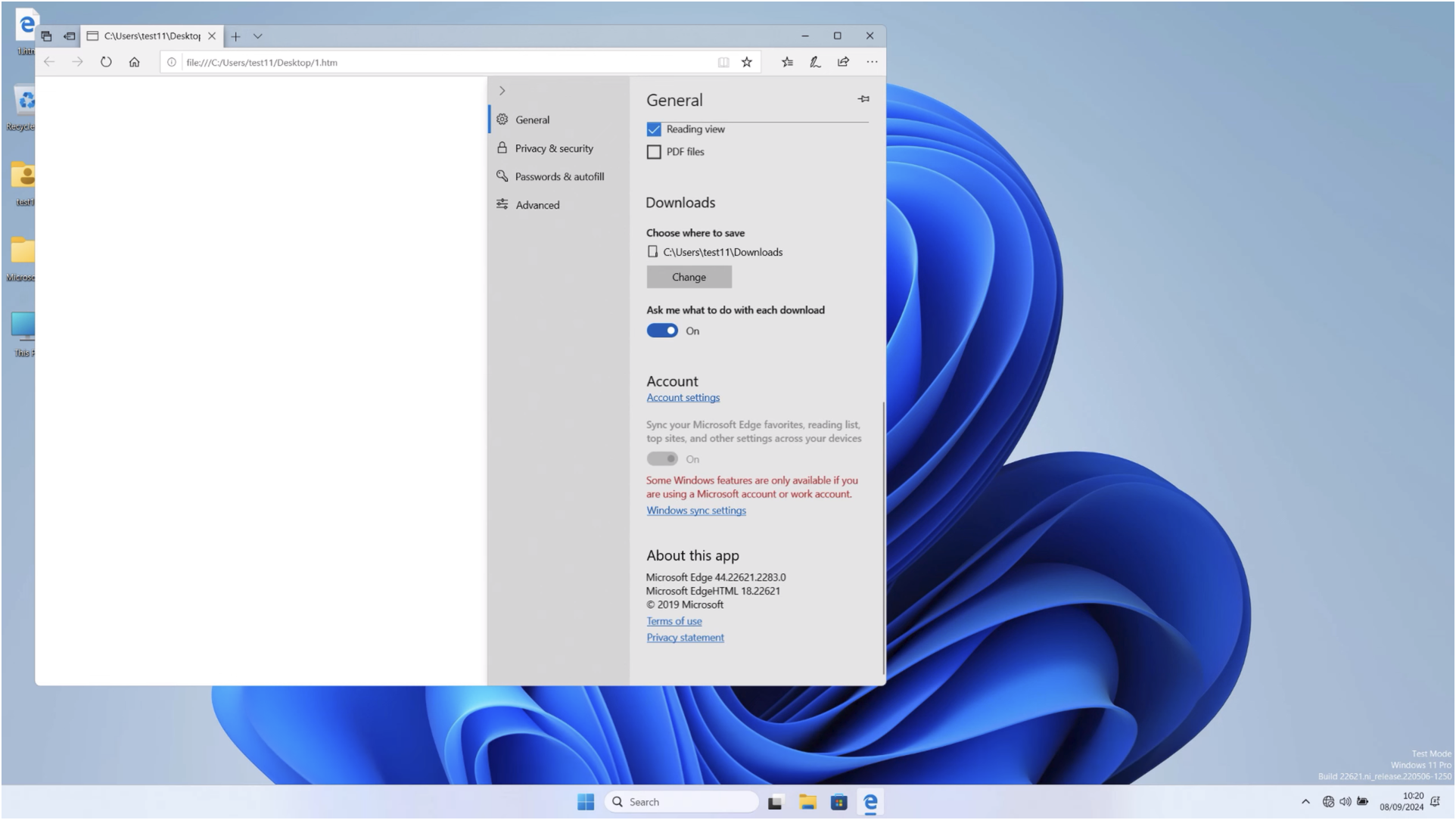1456x820 pixels.
Task: Open volume control in system tray
Action: click(x=1345, y=802)
